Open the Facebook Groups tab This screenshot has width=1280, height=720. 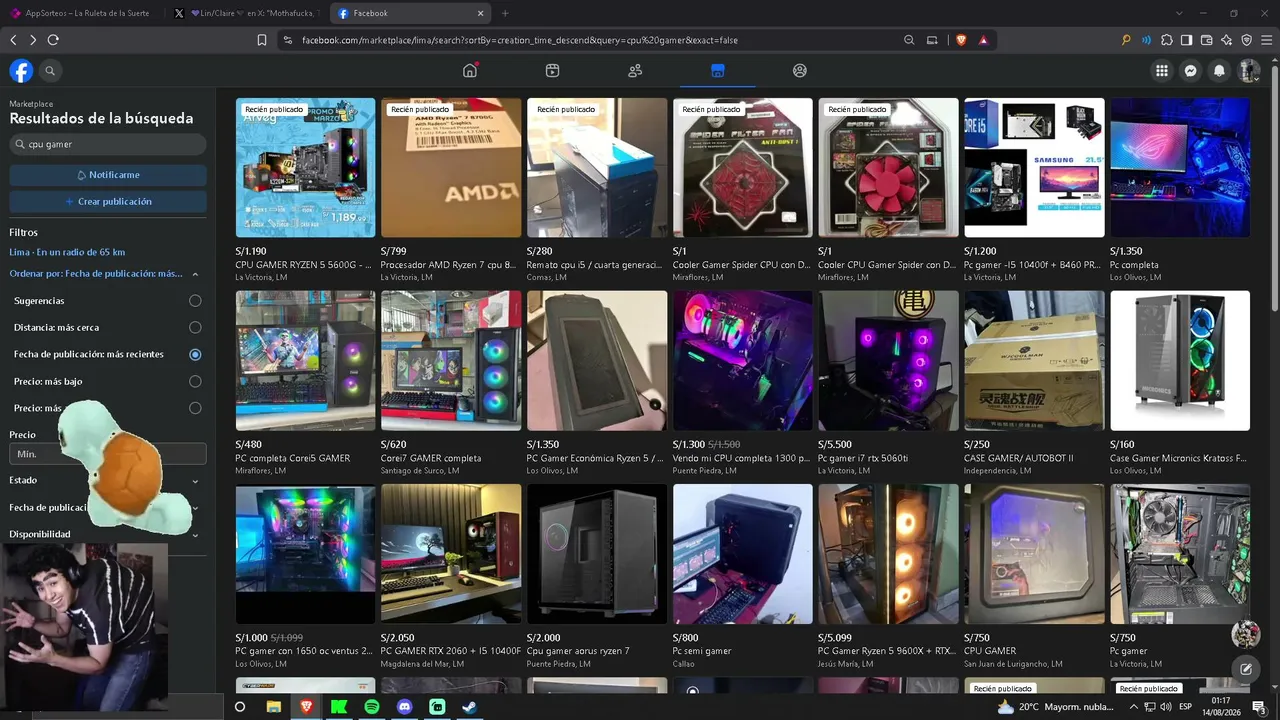pos(799,71)
